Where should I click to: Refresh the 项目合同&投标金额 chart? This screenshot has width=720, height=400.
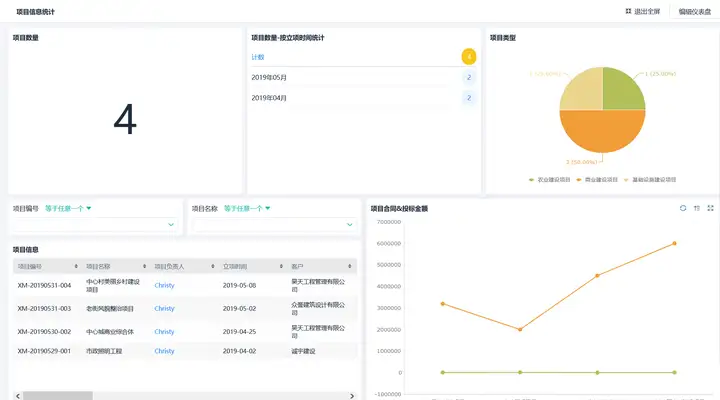(x=683, y=208)
